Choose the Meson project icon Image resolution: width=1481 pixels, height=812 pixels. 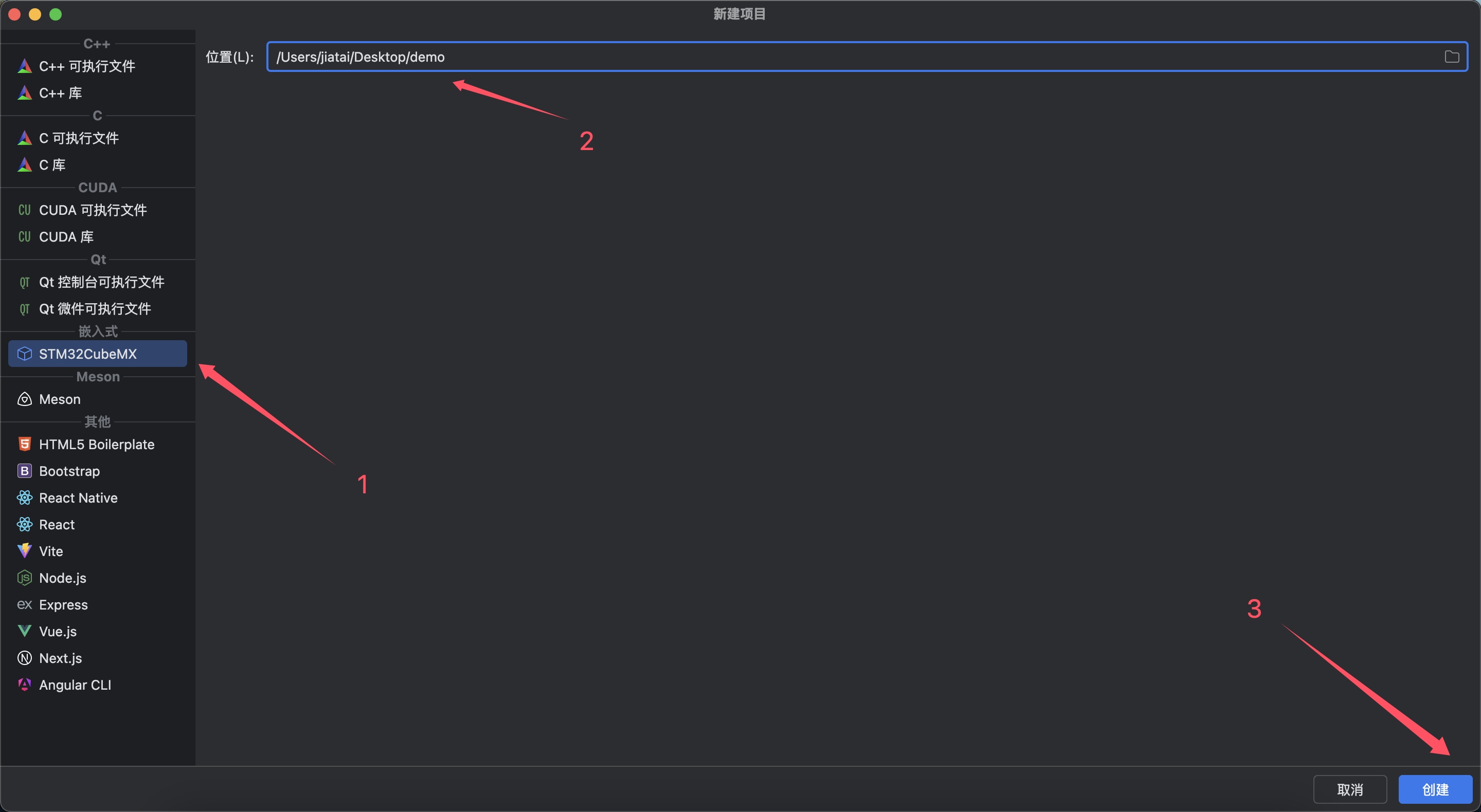click(24, 399)
